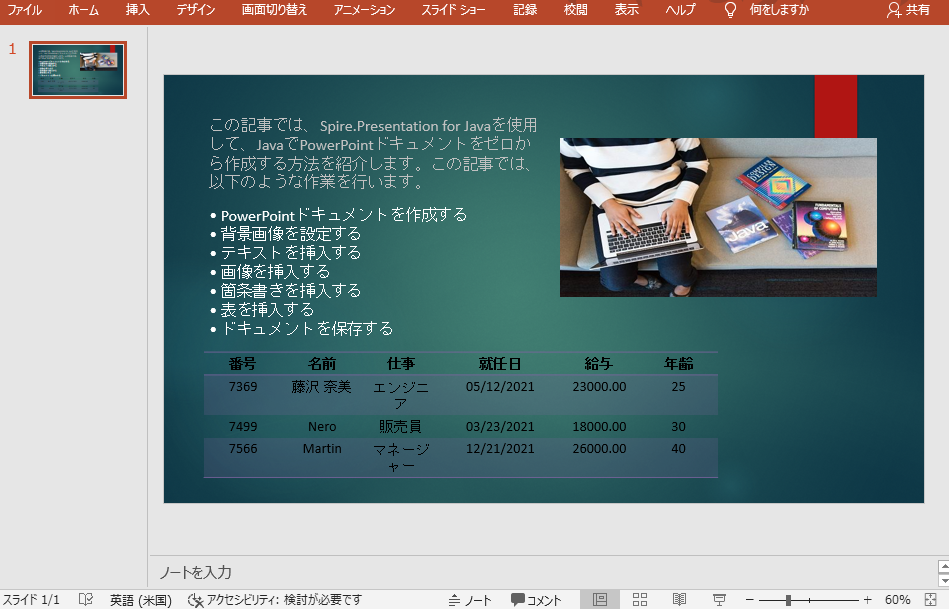Open the ヘルプ tab

[680, 10]
